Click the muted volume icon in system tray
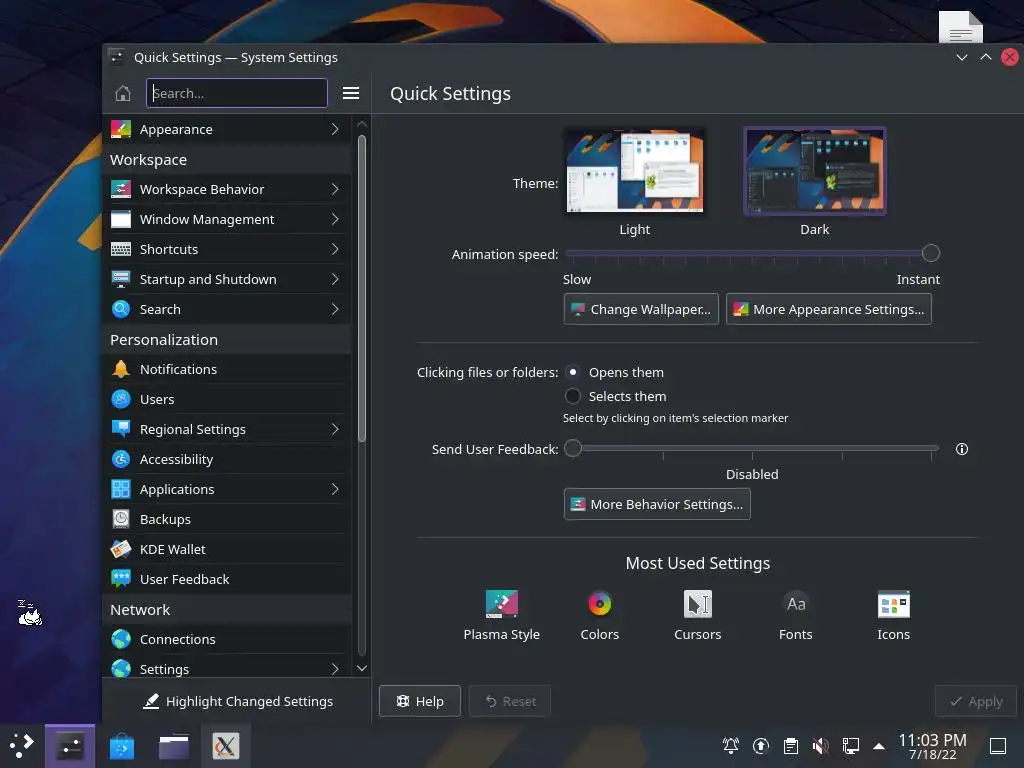The image size is (1024, 768). [820, 746]
